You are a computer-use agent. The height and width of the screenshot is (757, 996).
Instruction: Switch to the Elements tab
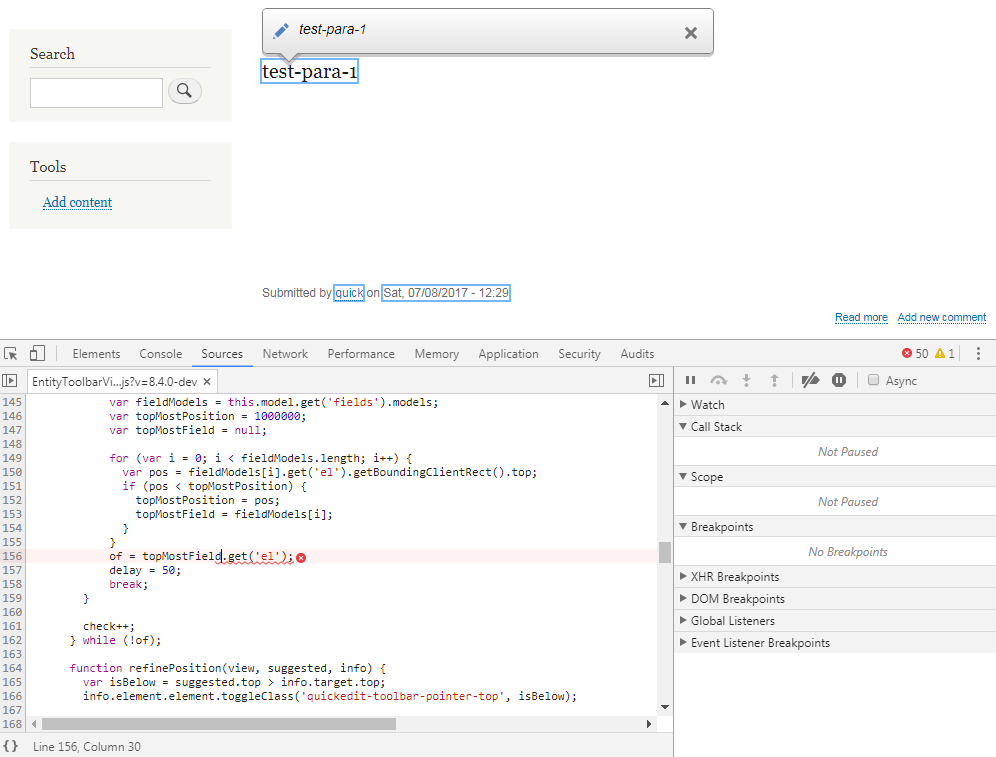pos(96,354)
